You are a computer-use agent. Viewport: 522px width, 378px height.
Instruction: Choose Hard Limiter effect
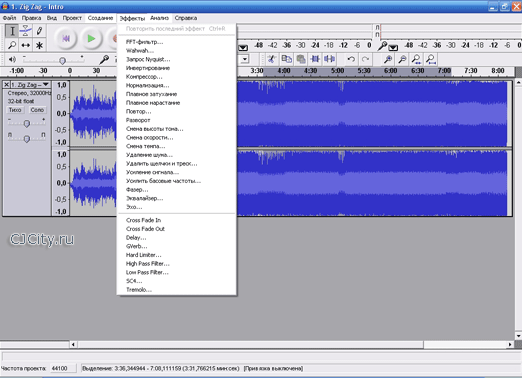(x=177, y=255)
